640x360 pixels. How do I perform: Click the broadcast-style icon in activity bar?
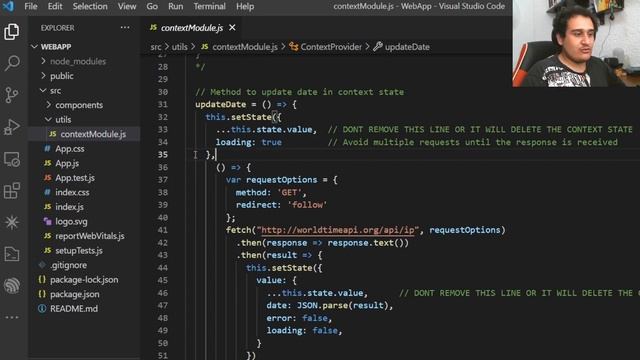pyautogui.click(x=11, y=285)
